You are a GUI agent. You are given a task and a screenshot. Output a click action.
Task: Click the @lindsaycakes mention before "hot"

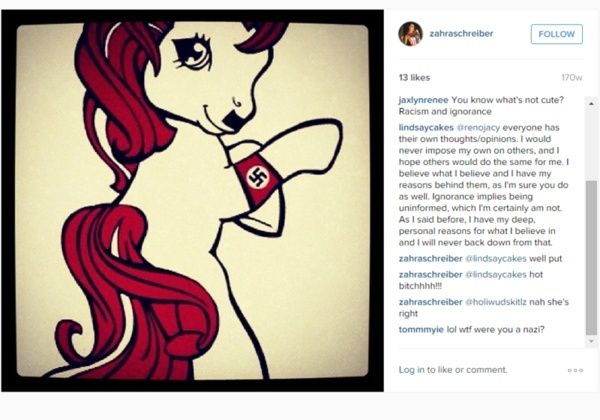click(x=496, y=275)
